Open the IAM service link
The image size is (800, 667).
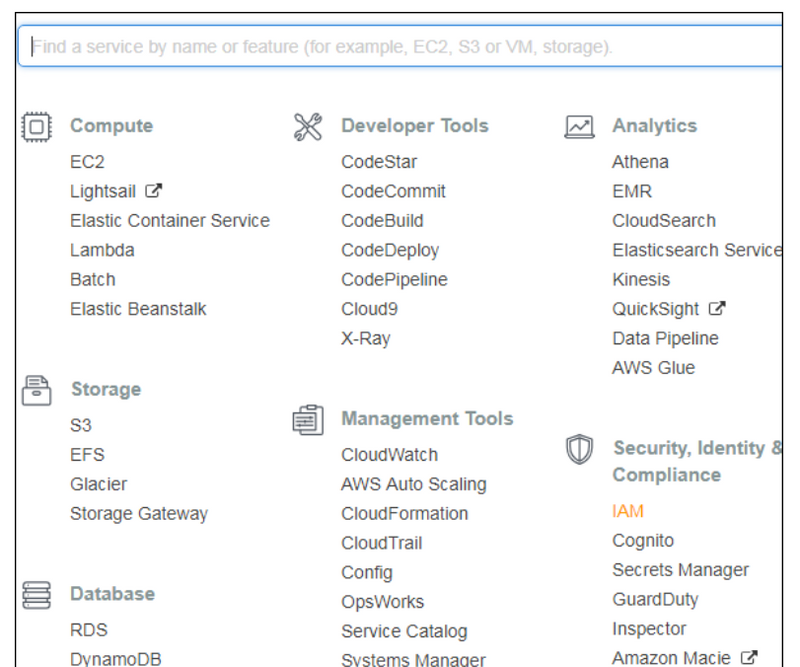[x=628, y=511]
